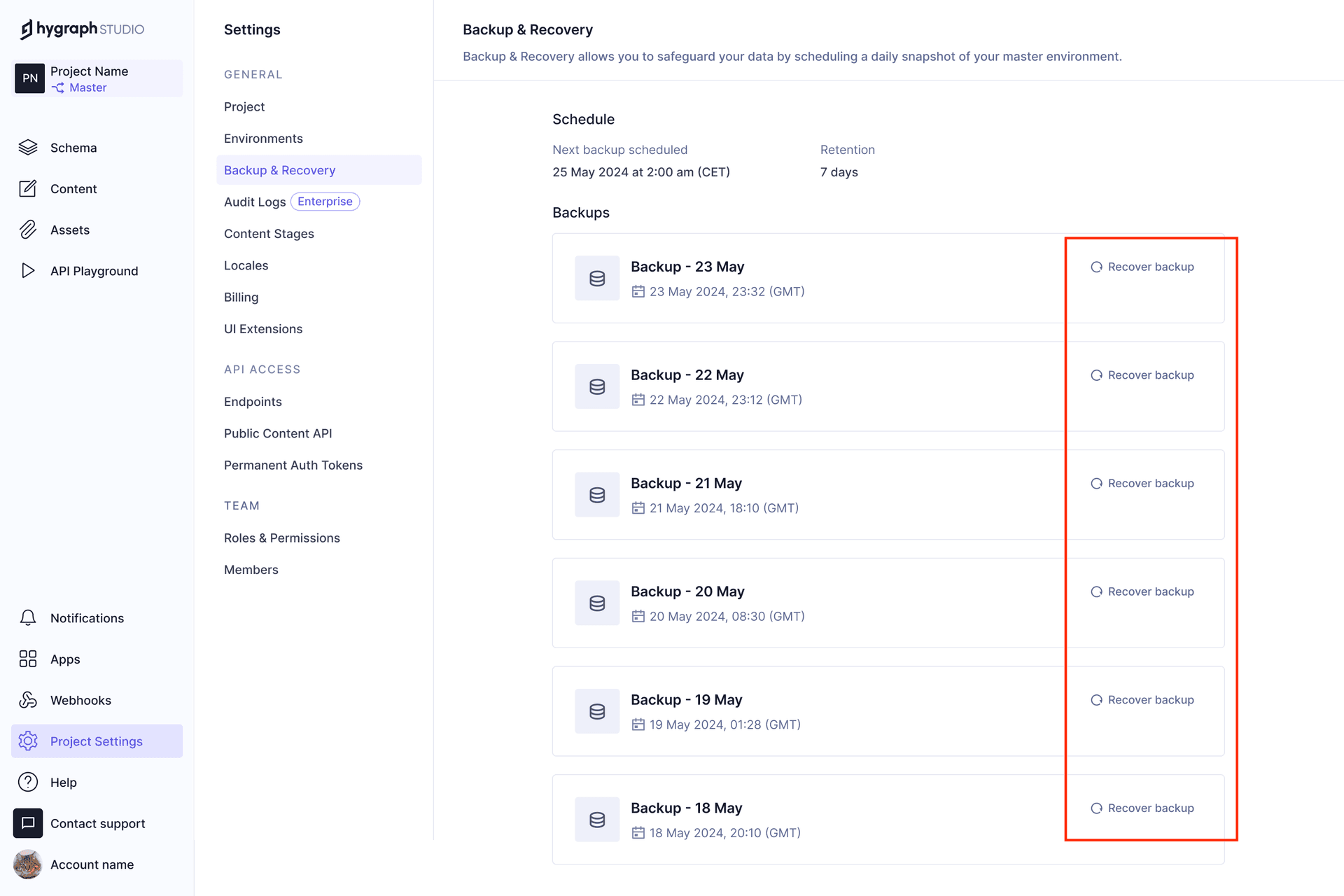The height and width of the screenshot is (896, 1344).
Task: Select Content Stages from settings menu
Action: 269,233
